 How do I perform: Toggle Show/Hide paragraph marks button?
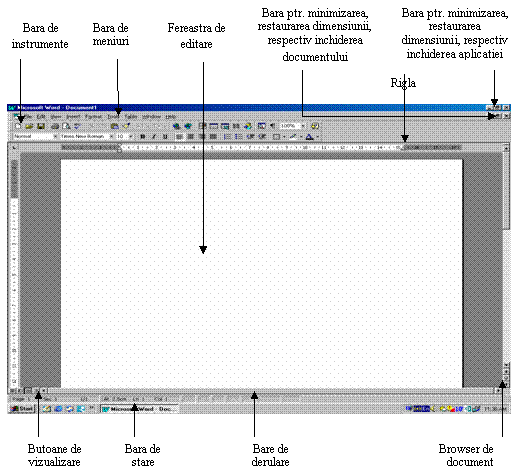tap(273, 126)
